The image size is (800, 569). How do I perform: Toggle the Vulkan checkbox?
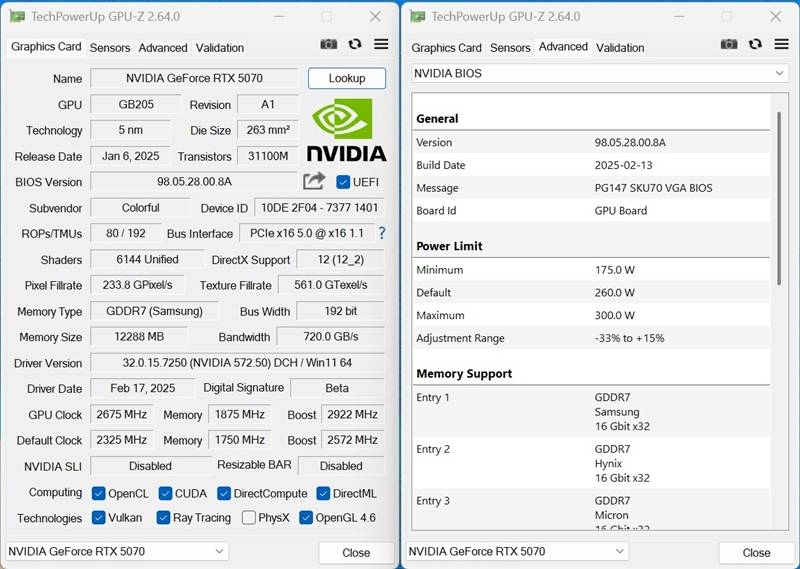[x=98, y=517]
